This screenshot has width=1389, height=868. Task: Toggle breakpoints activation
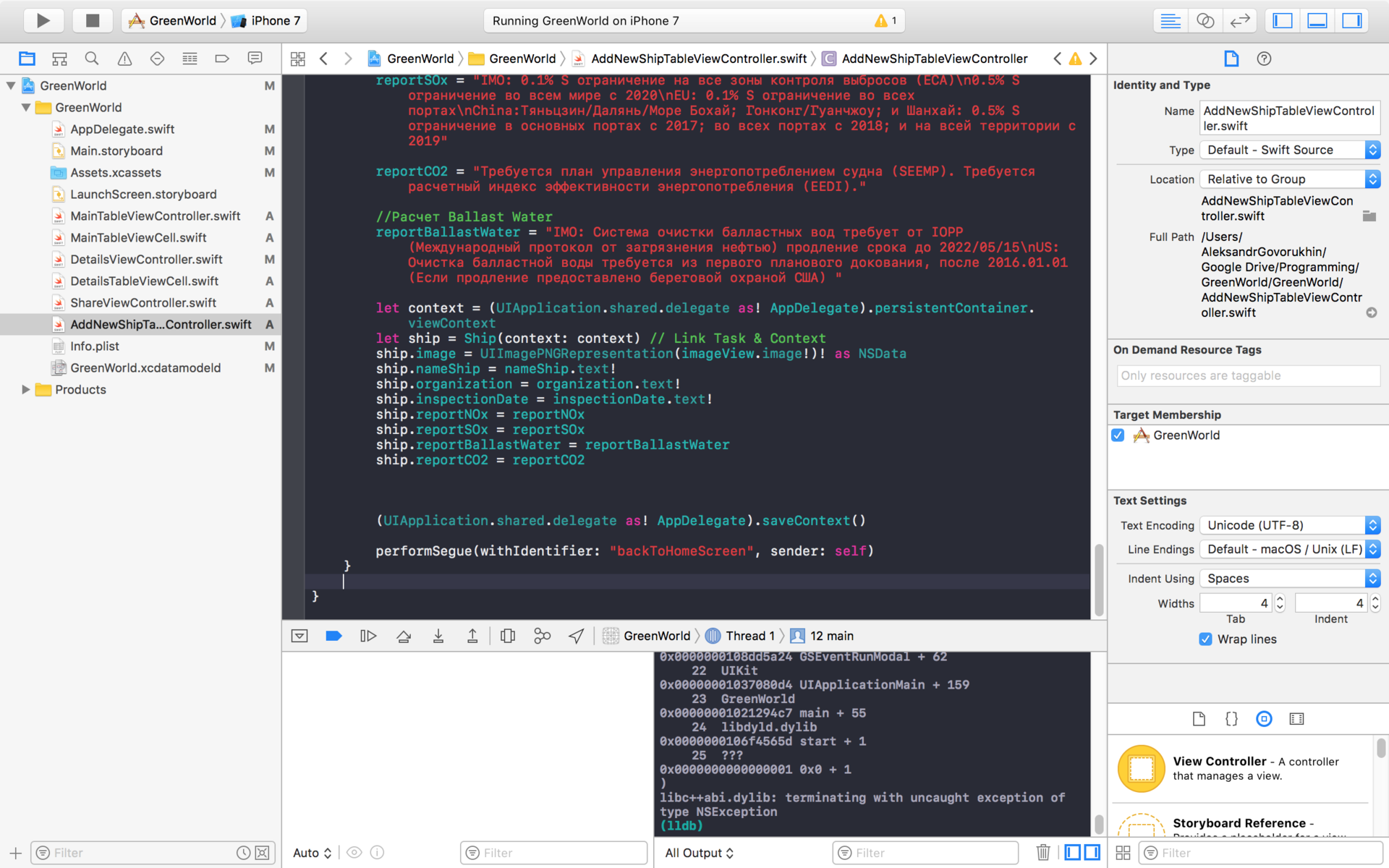[x=334, y=636]
